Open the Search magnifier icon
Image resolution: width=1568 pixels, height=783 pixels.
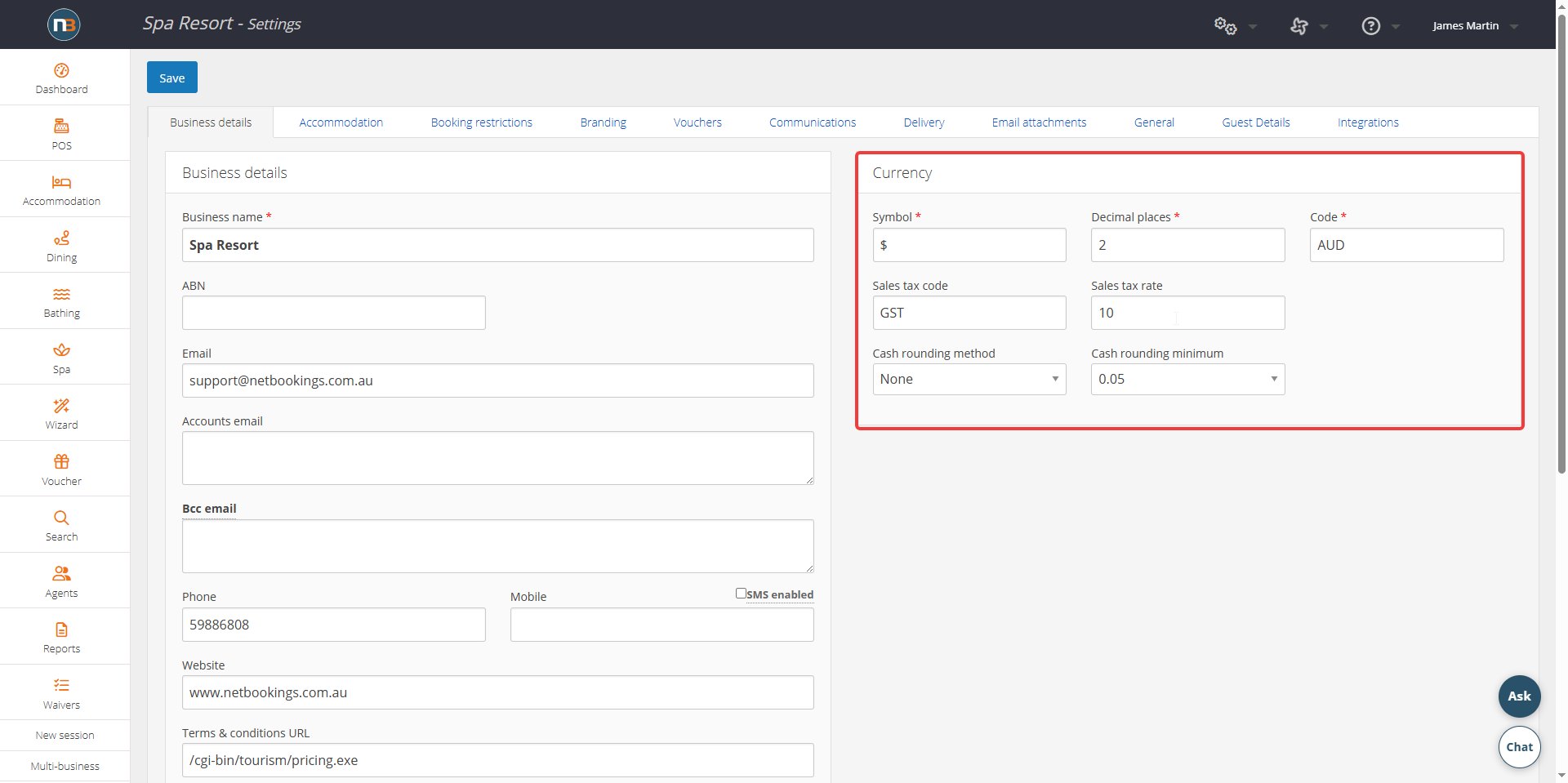61,518
